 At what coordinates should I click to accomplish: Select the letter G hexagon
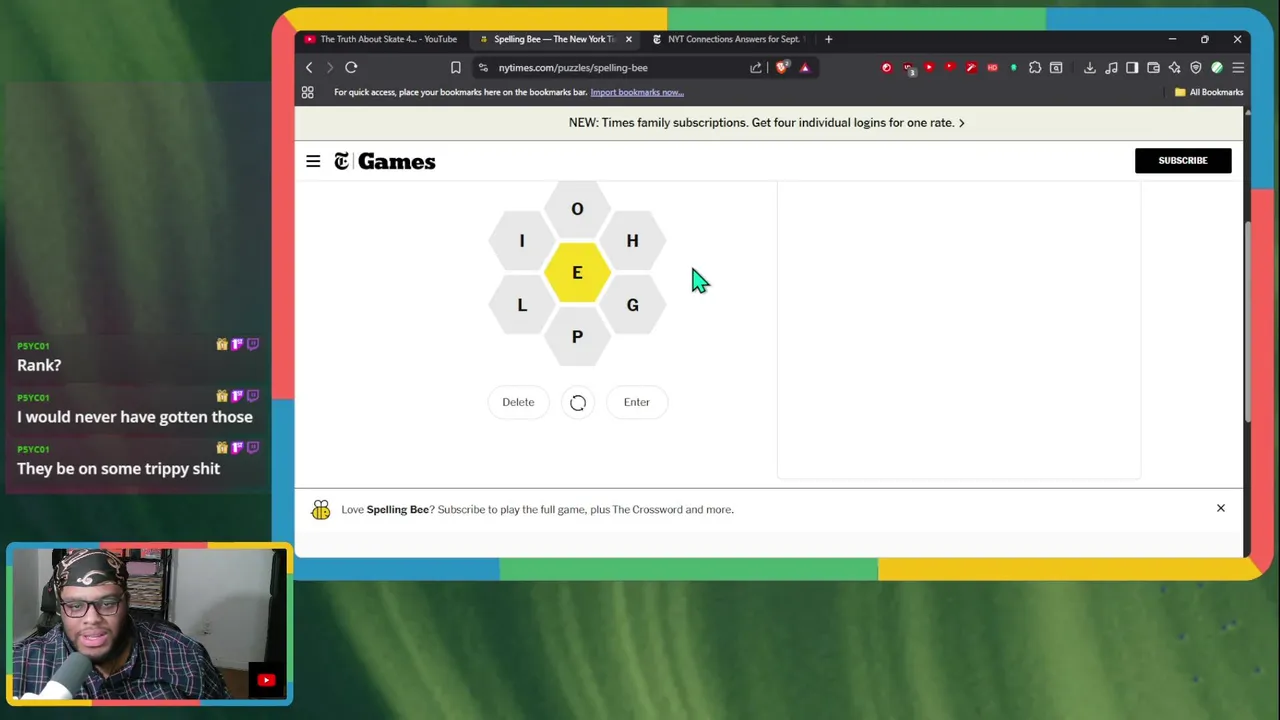pos(632,305)
